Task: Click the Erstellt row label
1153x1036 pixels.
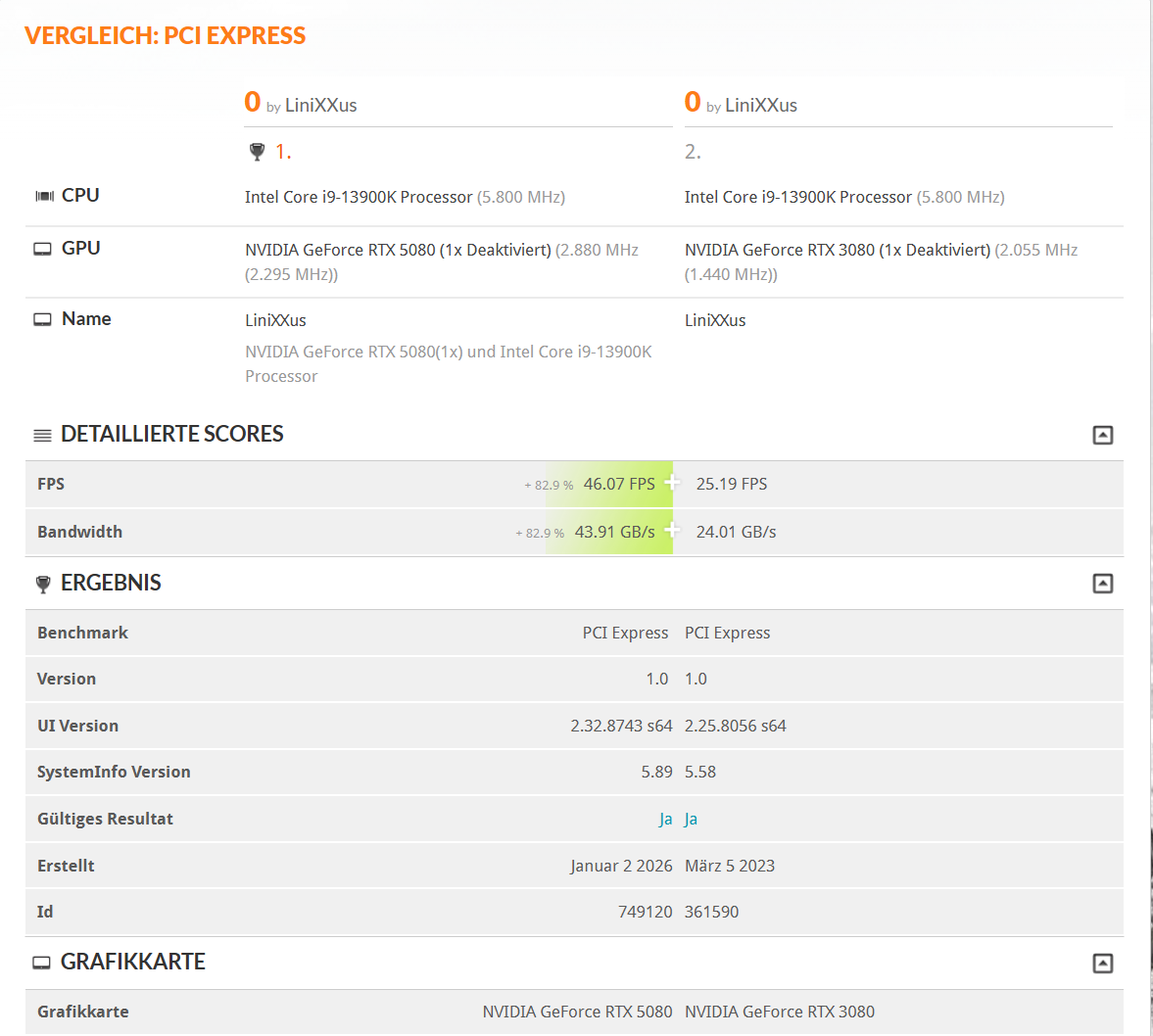Action: pyautogui.click(x=67, y=867)
